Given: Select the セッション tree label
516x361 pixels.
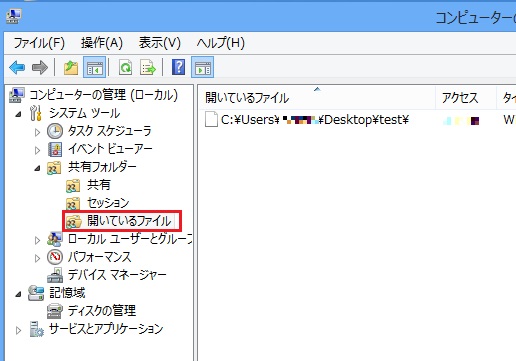Looking at the screenshot, I should pyautogui.click(x=108, y=203).
